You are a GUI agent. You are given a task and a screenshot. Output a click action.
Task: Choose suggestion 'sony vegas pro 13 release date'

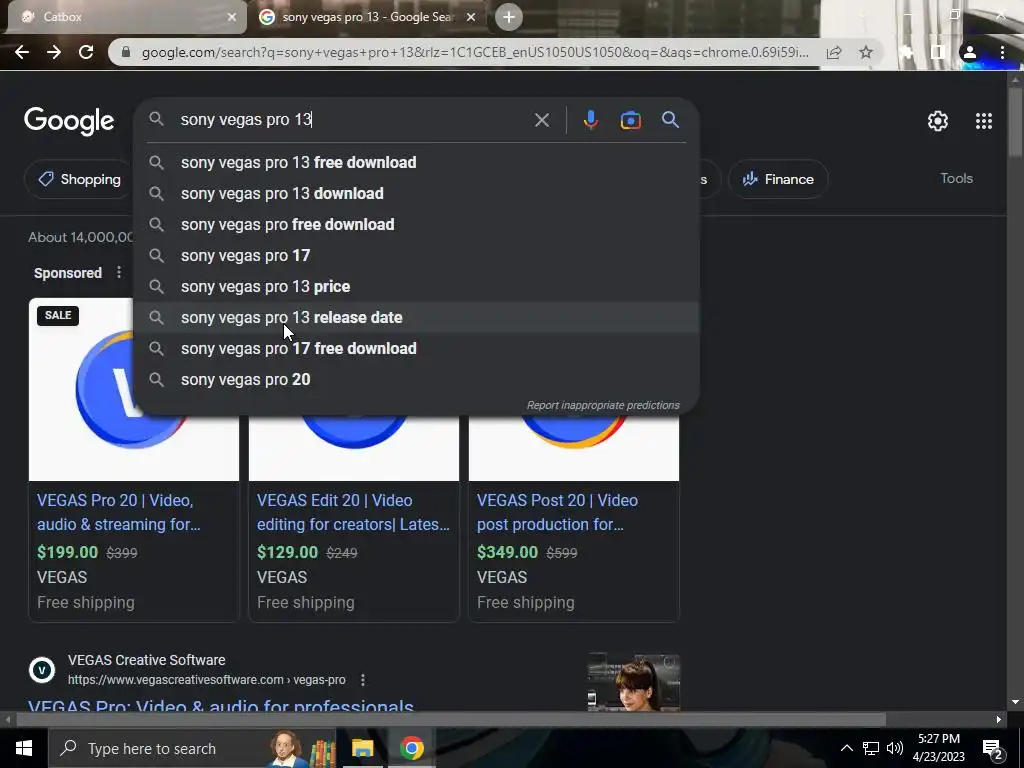pos(416,317)
